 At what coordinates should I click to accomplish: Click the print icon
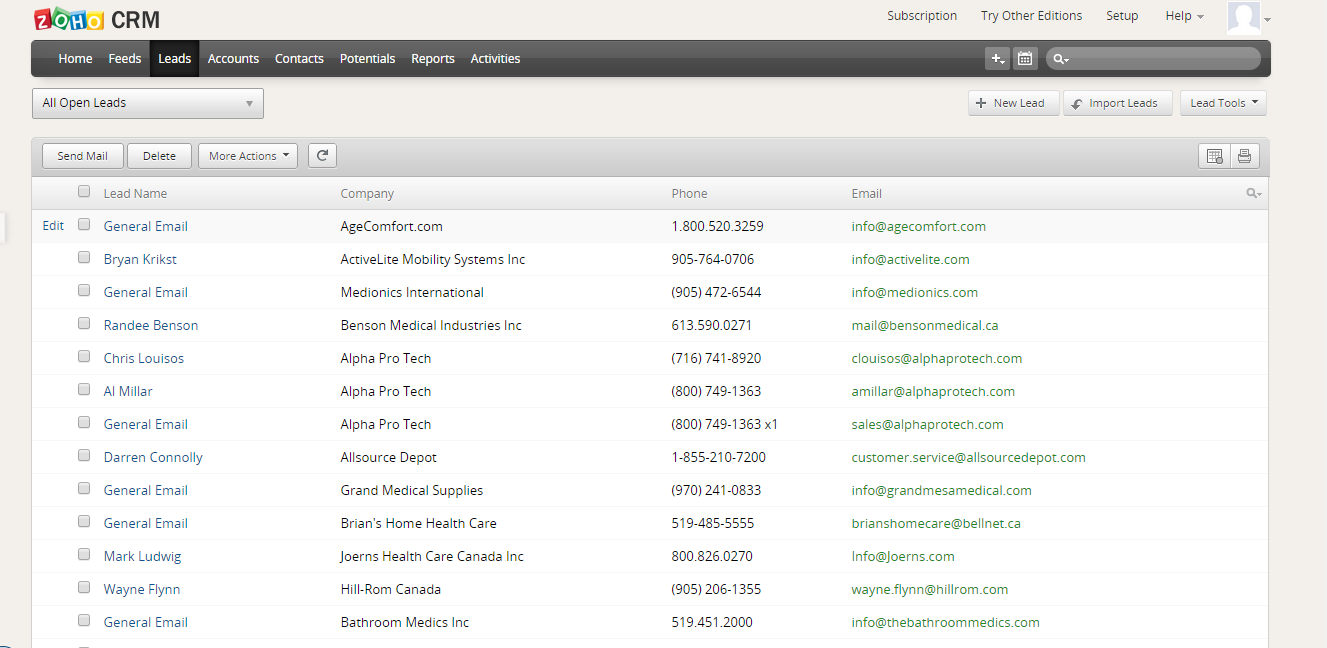1244,156
